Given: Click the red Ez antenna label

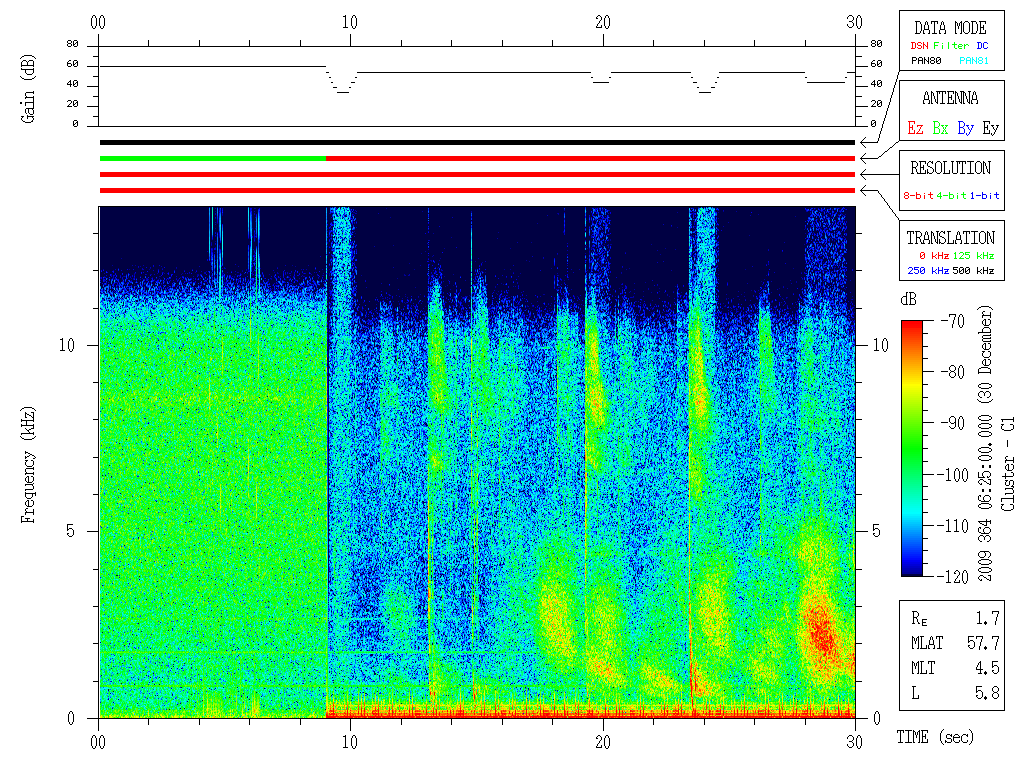Looking at the screenshot, I should (x=915, y=128).
